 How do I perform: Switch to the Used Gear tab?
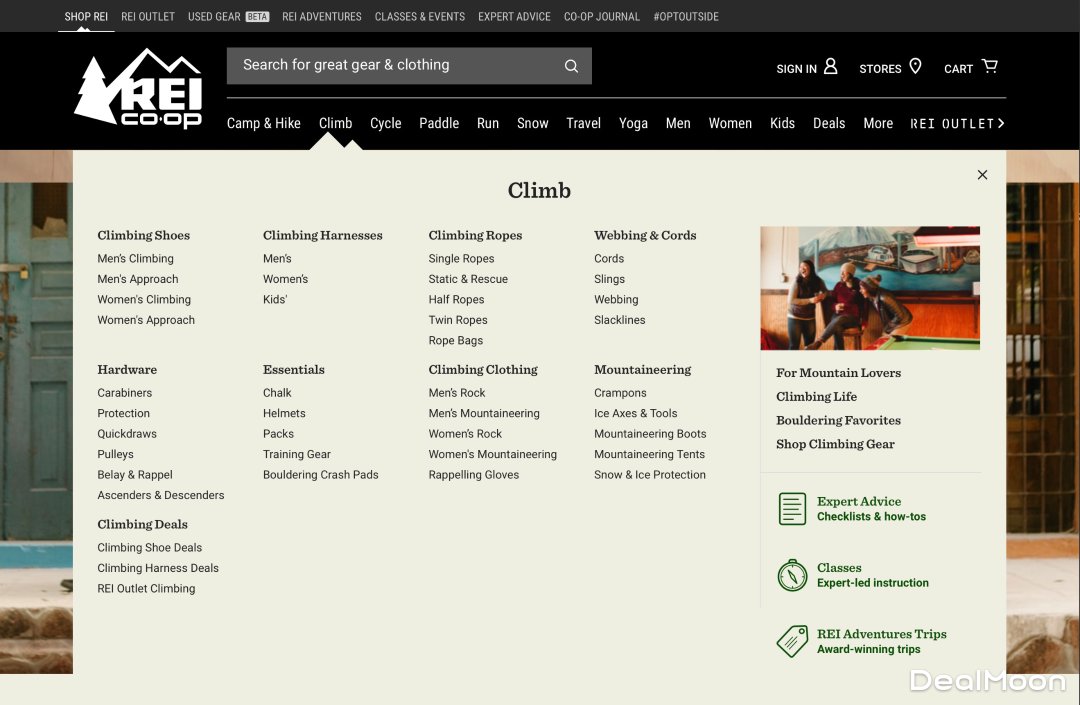tap(228, 16)
